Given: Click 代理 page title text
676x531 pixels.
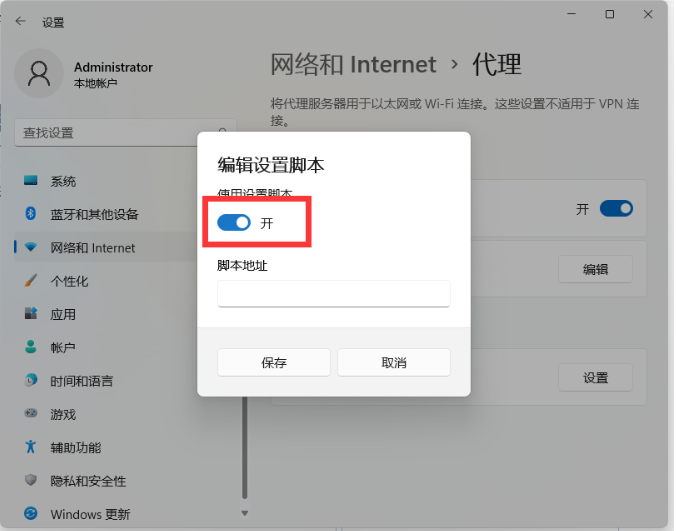Looking at the screenshot, I should pos(497,65).
